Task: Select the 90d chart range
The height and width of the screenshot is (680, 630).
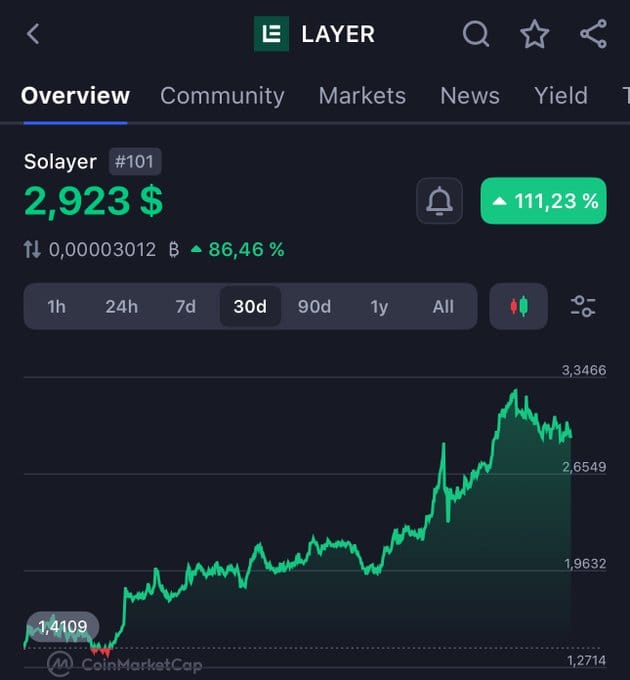Action: (x=314, y=307)
